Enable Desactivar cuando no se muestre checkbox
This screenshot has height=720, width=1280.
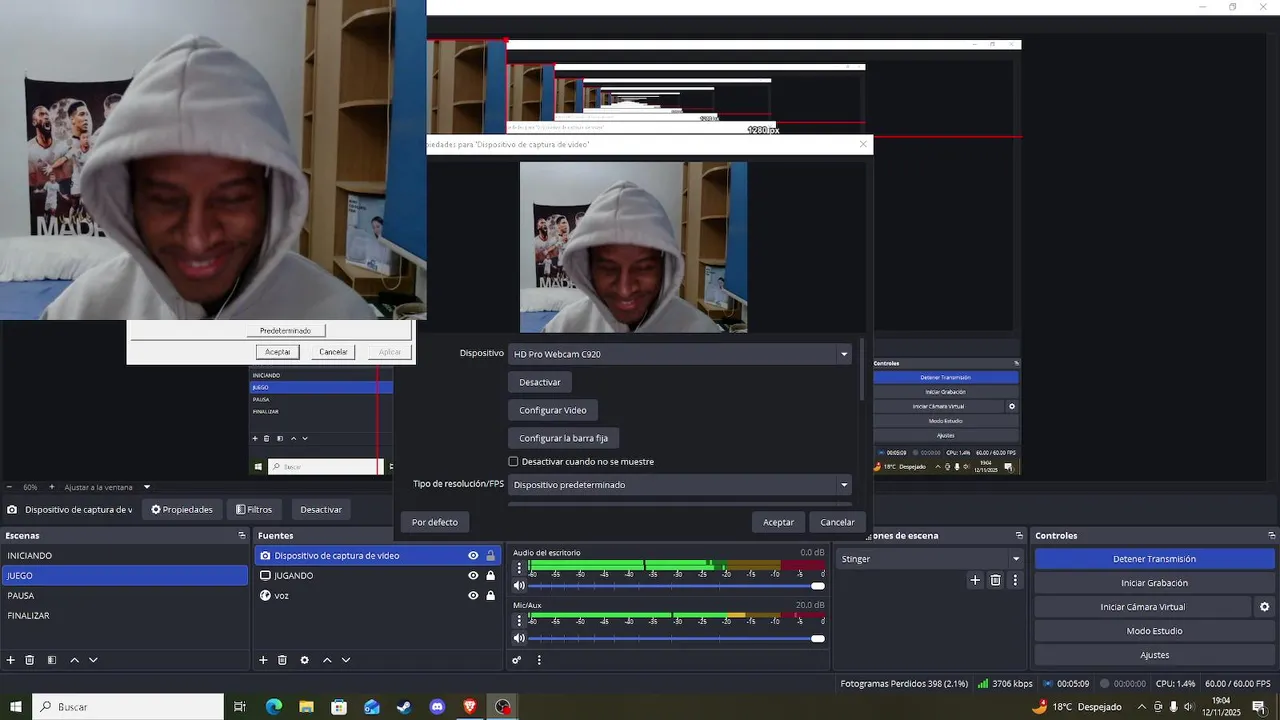[x=513, y=462]
